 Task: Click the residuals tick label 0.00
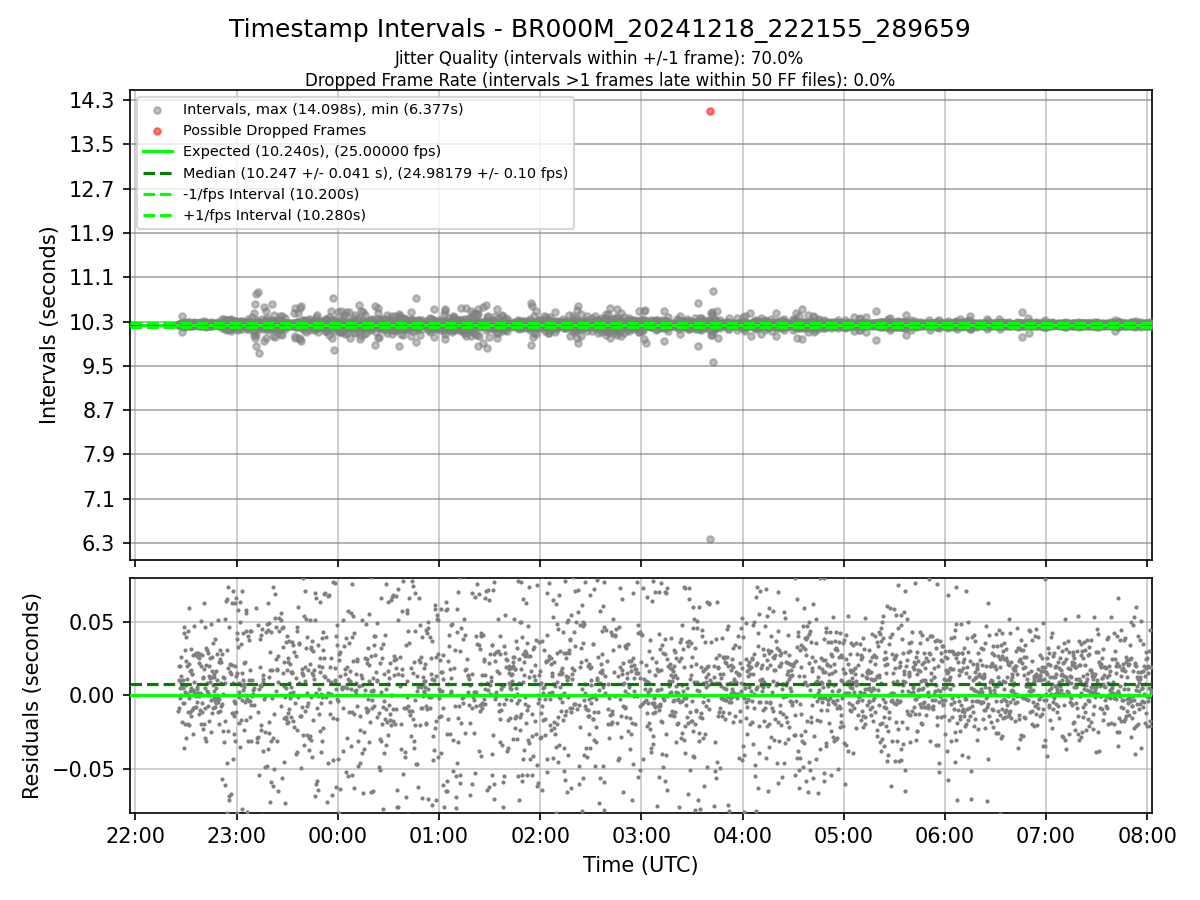pos(94,695)
